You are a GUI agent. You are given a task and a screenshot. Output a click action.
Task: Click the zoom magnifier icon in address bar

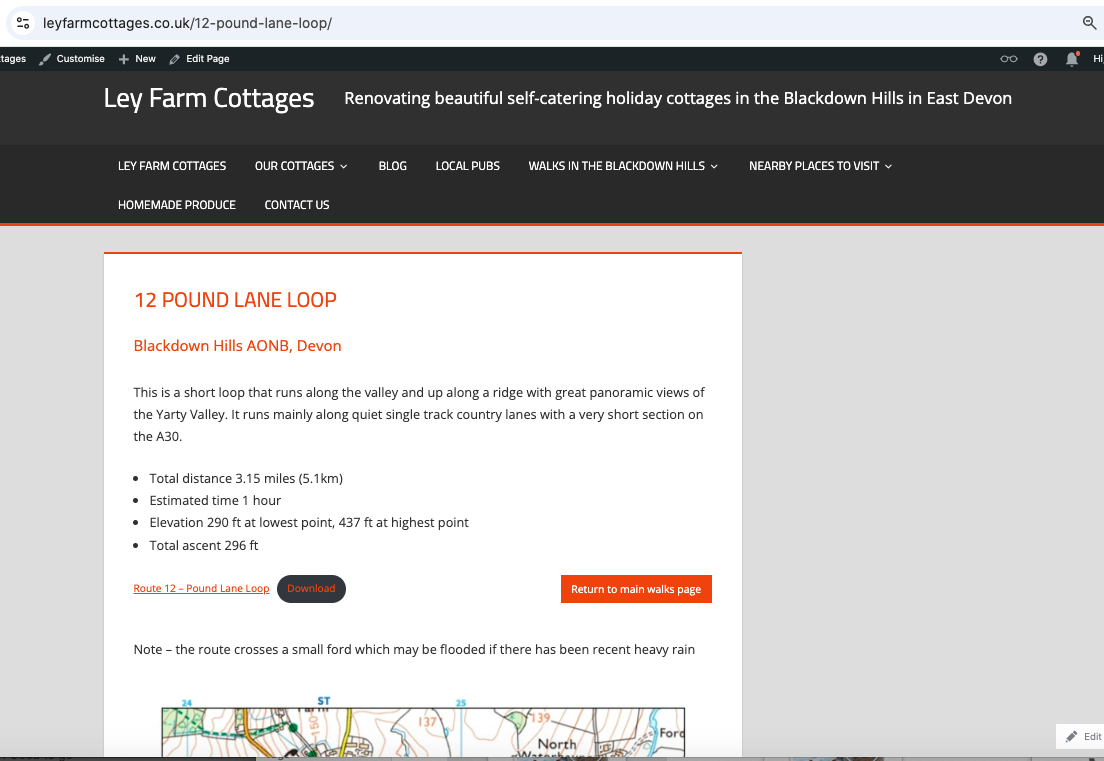tap(1090, 23)
